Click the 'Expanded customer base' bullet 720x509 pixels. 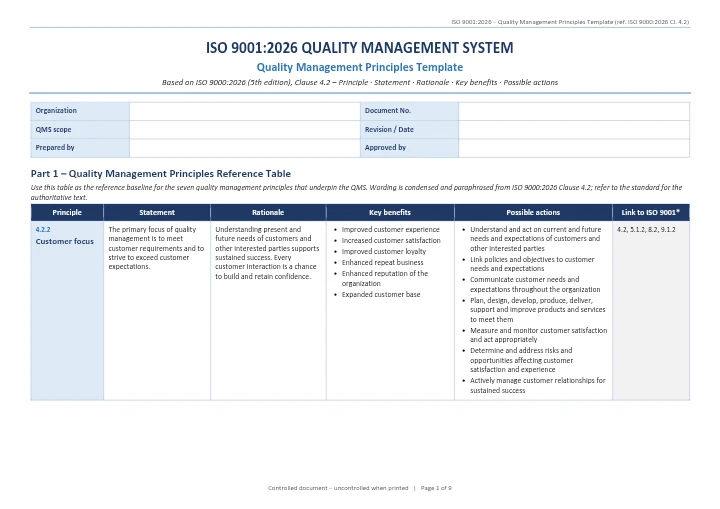381,295
